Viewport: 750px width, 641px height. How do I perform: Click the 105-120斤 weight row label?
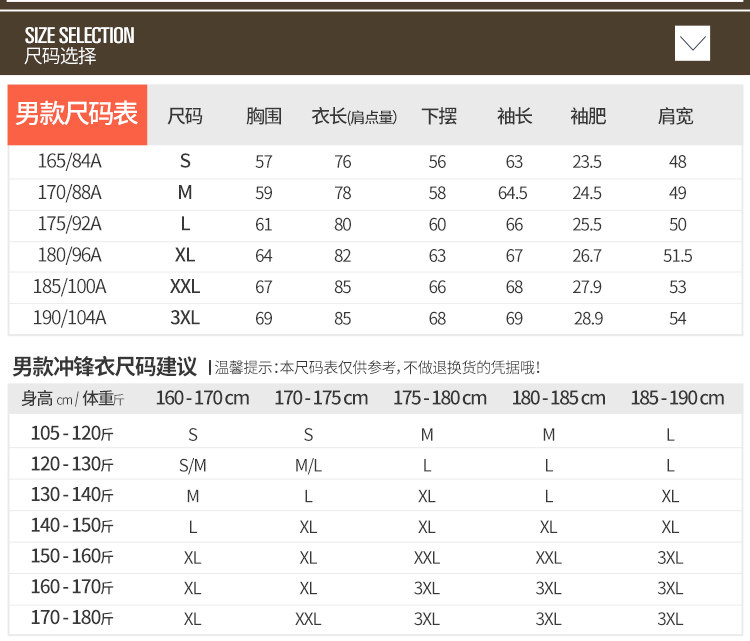coord(72,434)
